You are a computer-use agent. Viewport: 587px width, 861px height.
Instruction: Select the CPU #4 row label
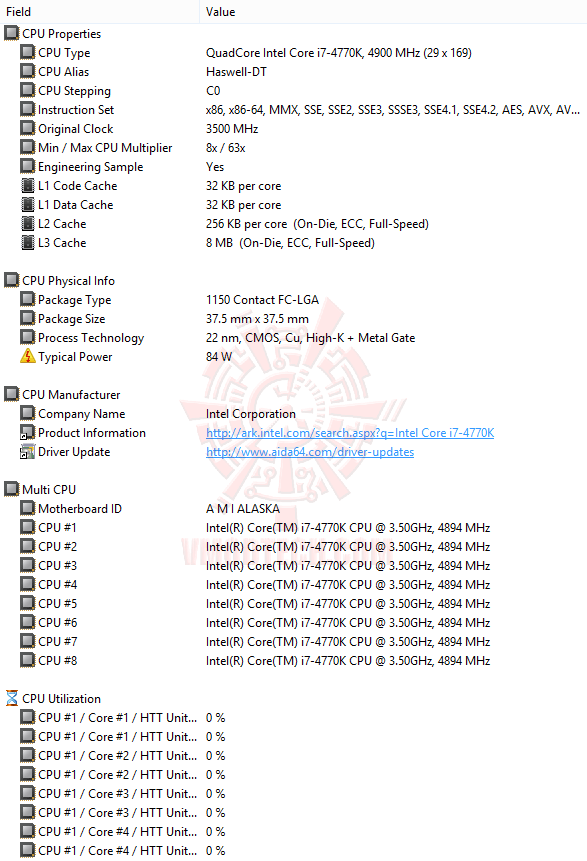pos(58,584)
